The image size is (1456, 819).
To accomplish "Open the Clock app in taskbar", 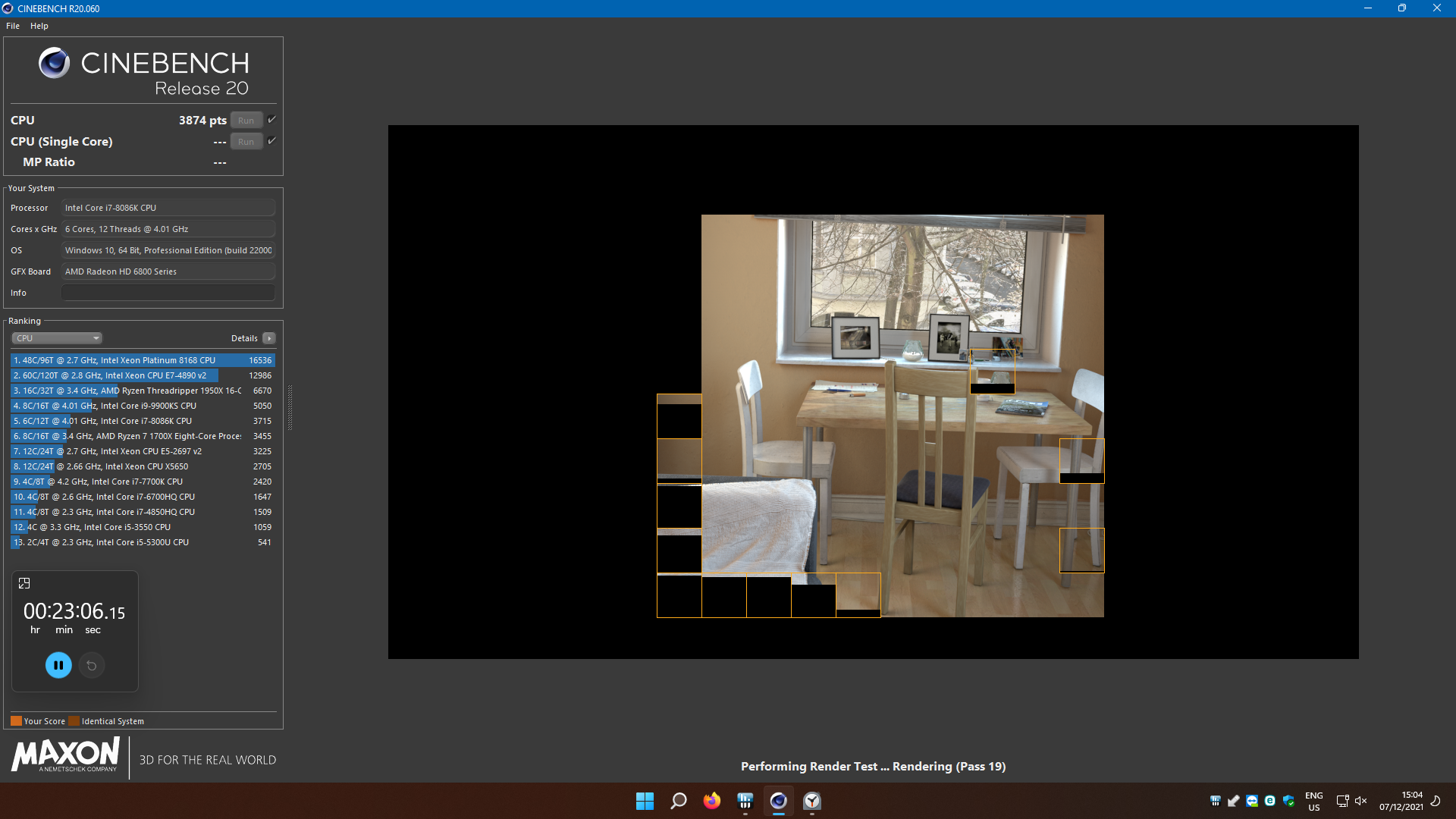I will pos(812,801).
